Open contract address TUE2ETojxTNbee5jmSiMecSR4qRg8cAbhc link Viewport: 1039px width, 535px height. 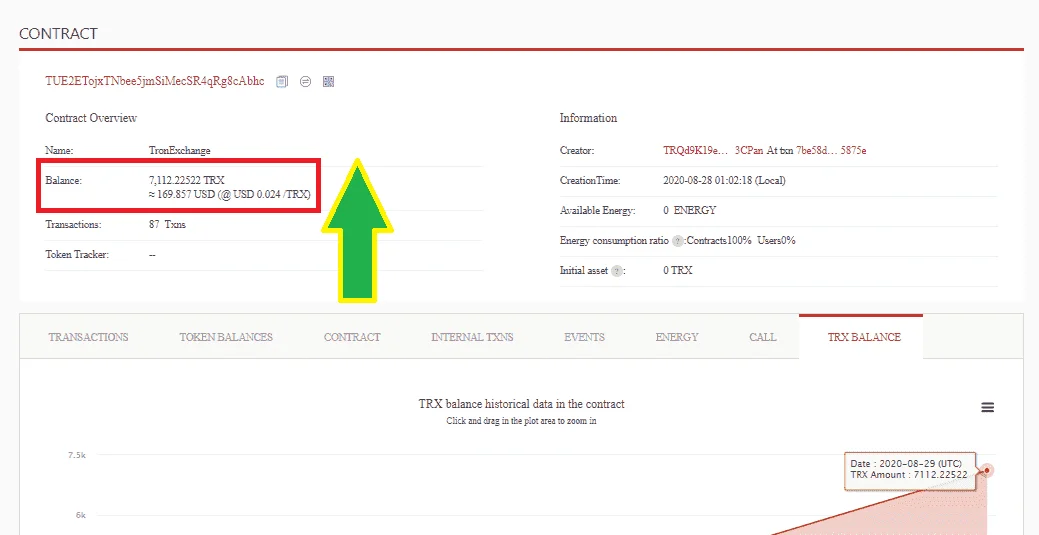click(154, 82)
